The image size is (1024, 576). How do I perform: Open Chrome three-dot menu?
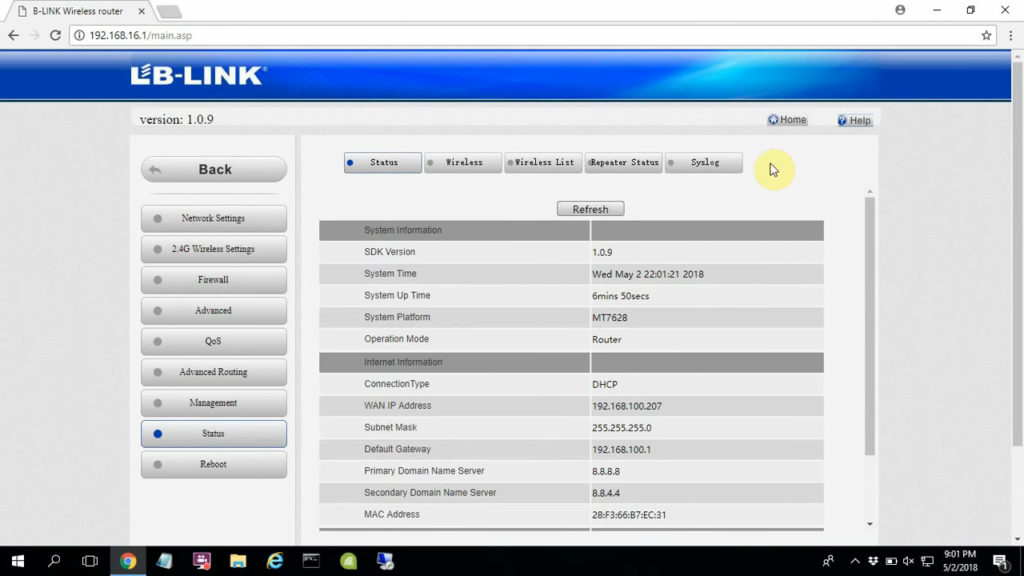click(x=1011, y=35)
